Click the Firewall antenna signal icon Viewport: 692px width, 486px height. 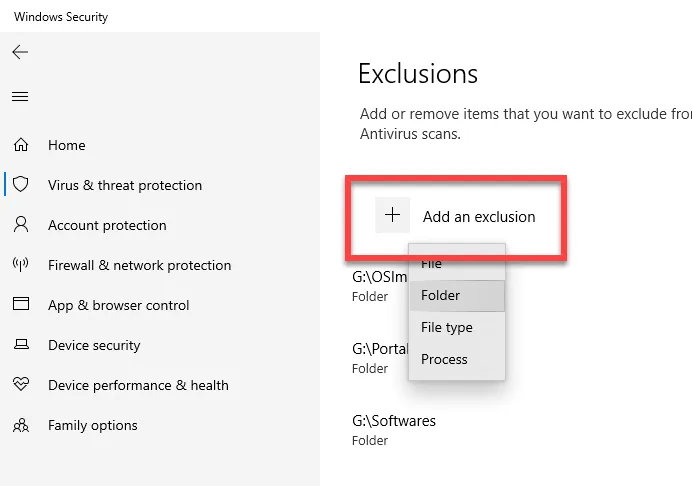[x=20, y=264]
